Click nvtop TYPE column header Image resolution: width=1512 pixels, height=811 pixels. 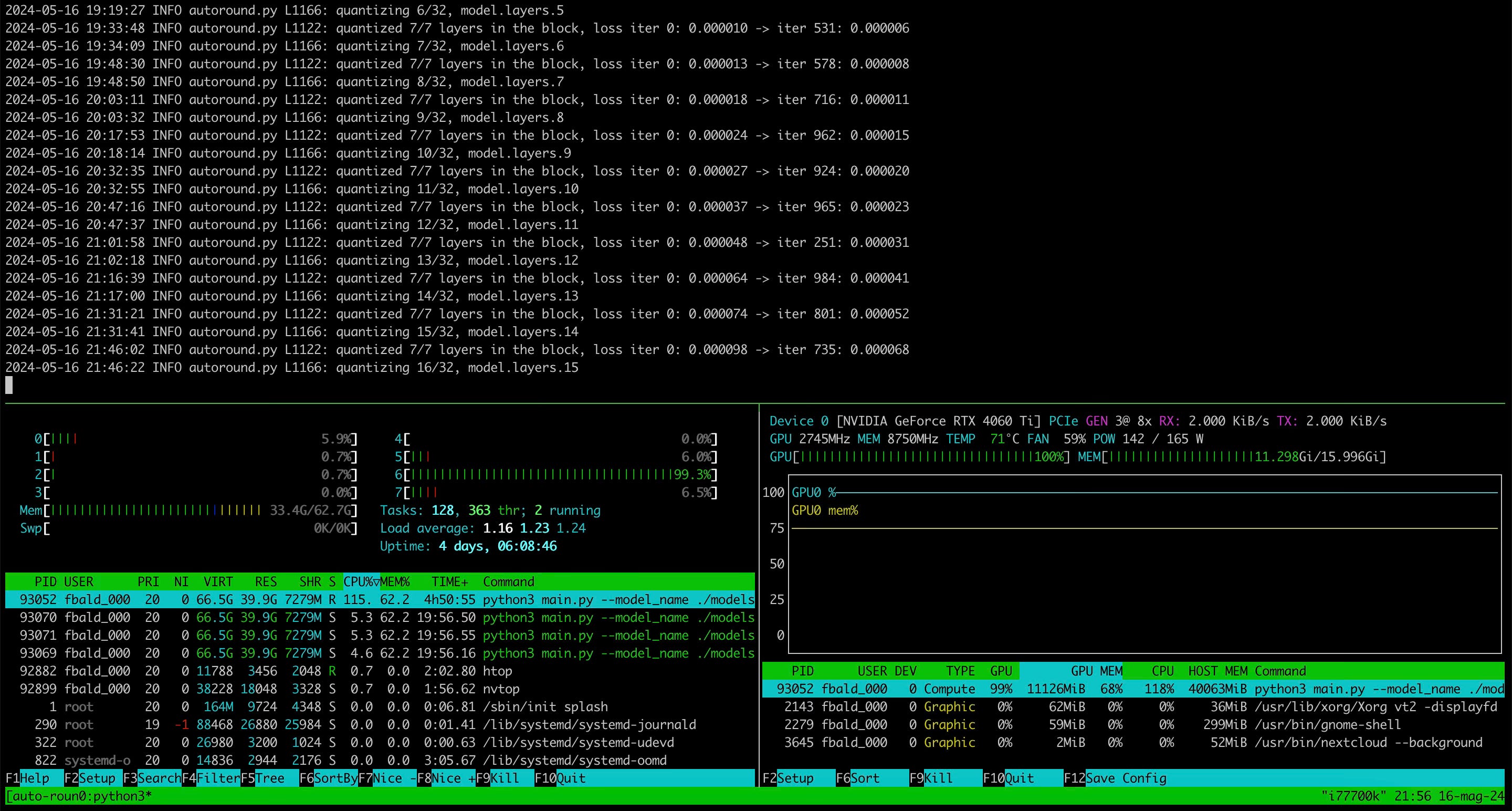pyautogui.click(x=960, y=671)
